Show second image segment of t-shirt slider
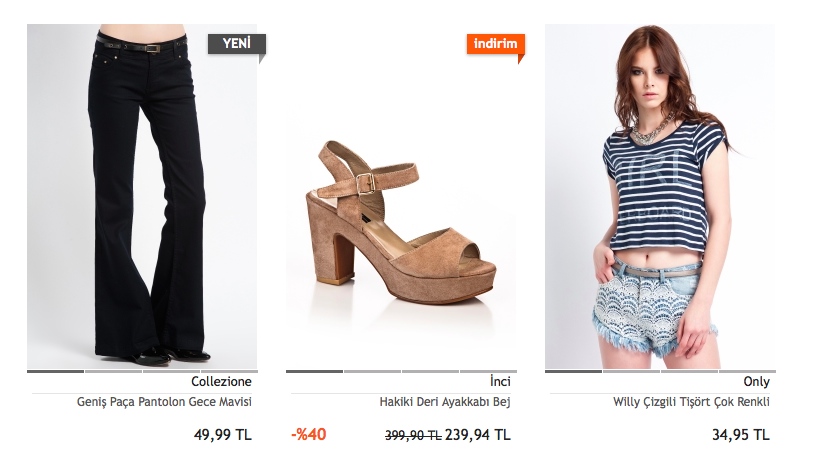The image size is (830, 463). pyautogui.click(x=631, y=371)
